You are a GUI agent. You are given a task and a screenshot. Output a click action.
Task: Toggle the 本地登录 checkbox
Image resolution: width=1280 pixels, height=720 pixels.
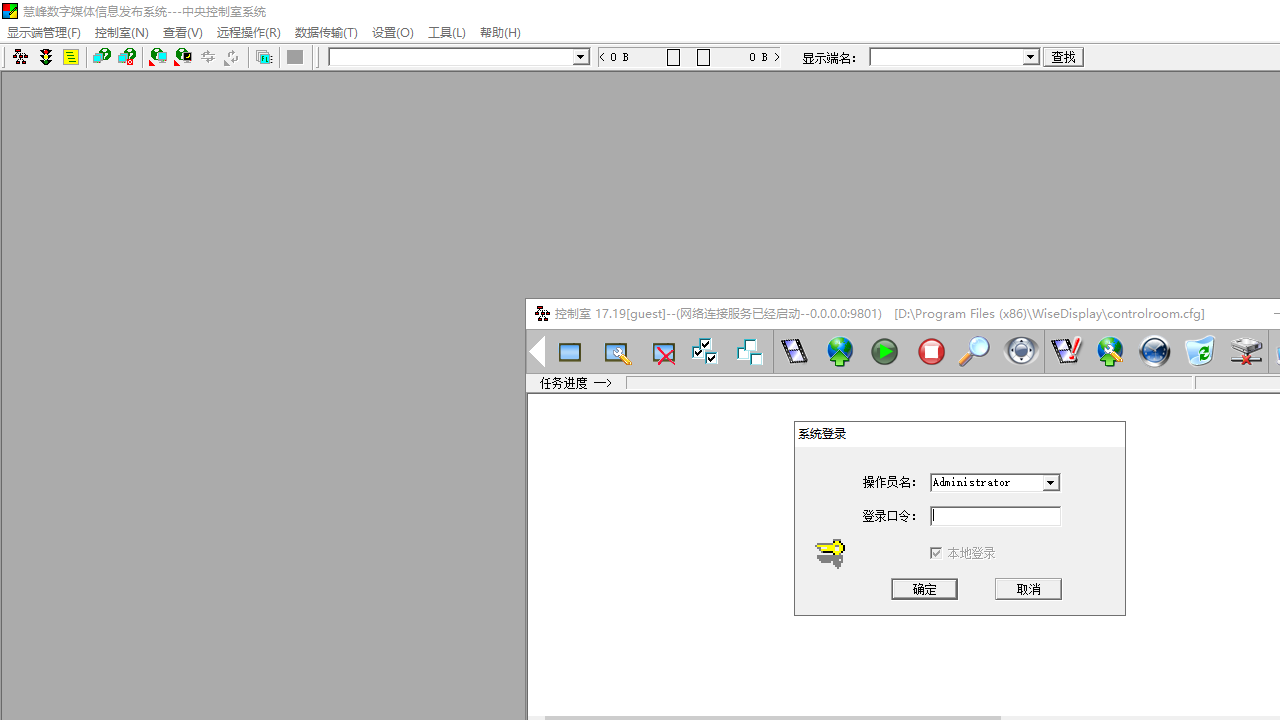[x=936, y=553]
